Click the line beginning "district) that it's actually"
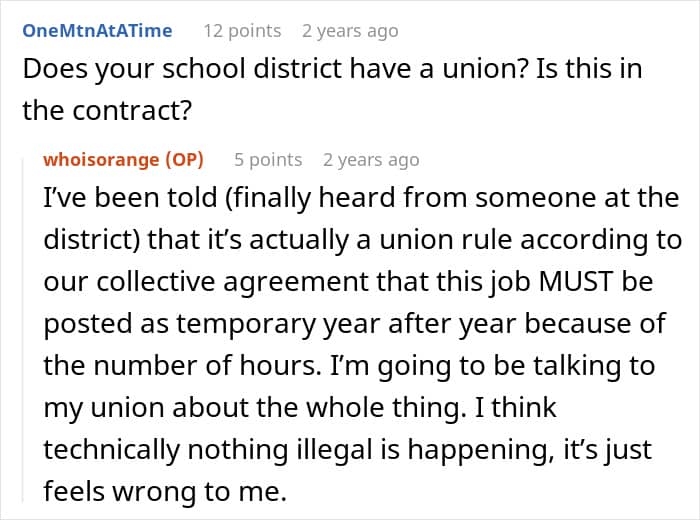This screenshot has width=700, height=520. tap(362, 240)
